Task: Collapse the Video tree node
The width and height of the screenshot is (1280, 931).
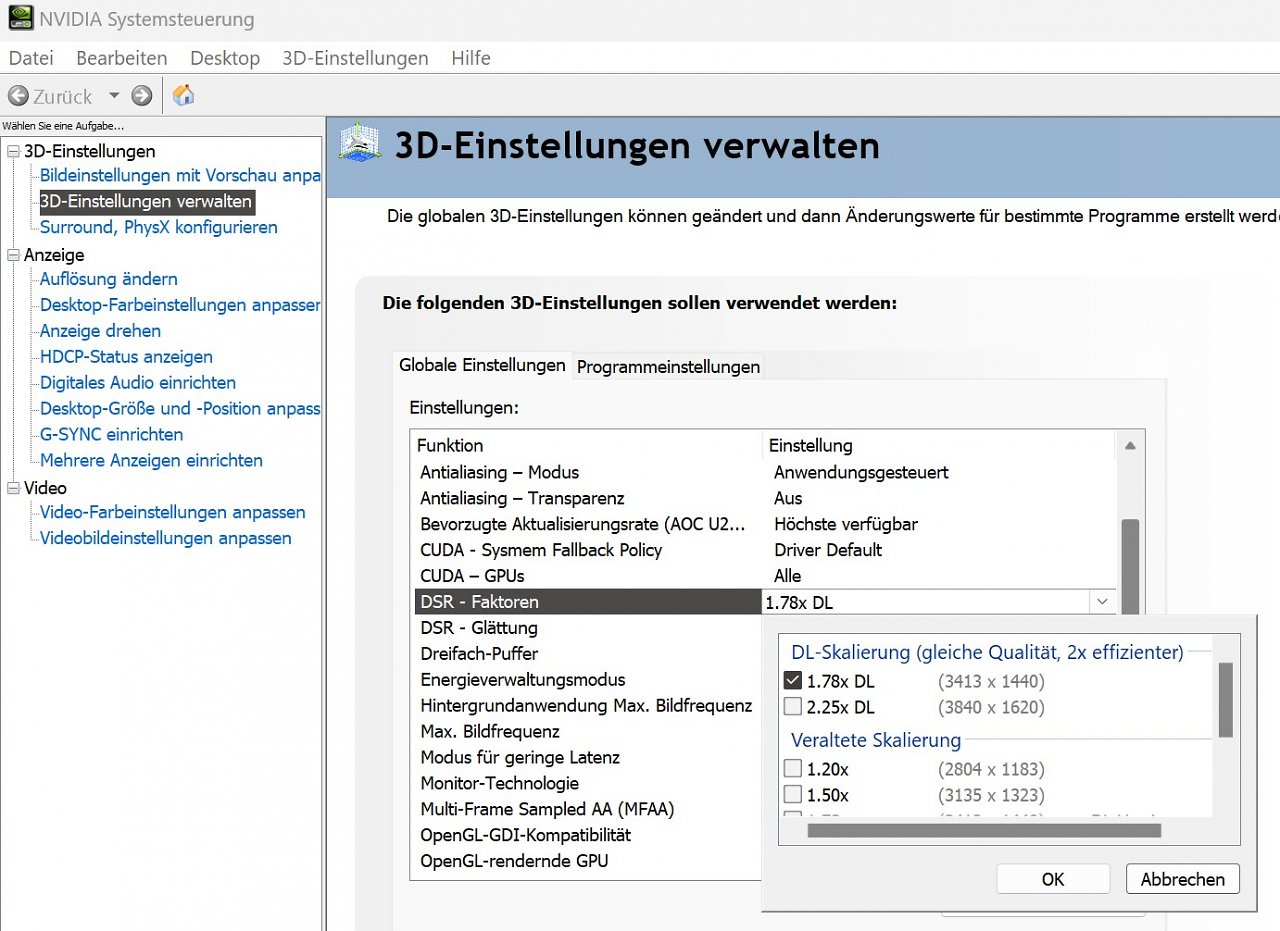Action: [13, 488]
